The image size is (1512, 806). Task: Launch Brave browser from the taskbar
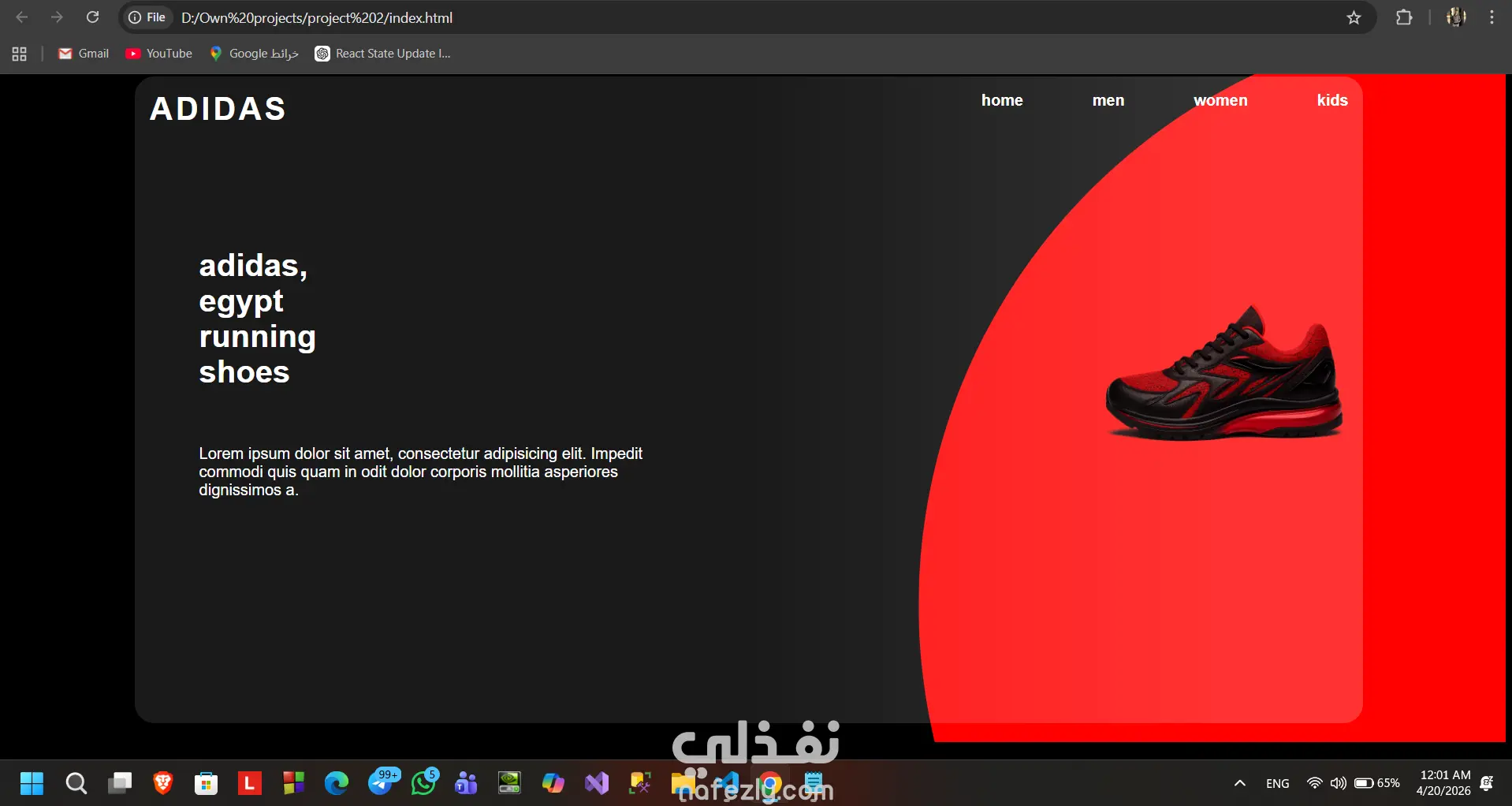pyautogui.click(x=163, y=783)
